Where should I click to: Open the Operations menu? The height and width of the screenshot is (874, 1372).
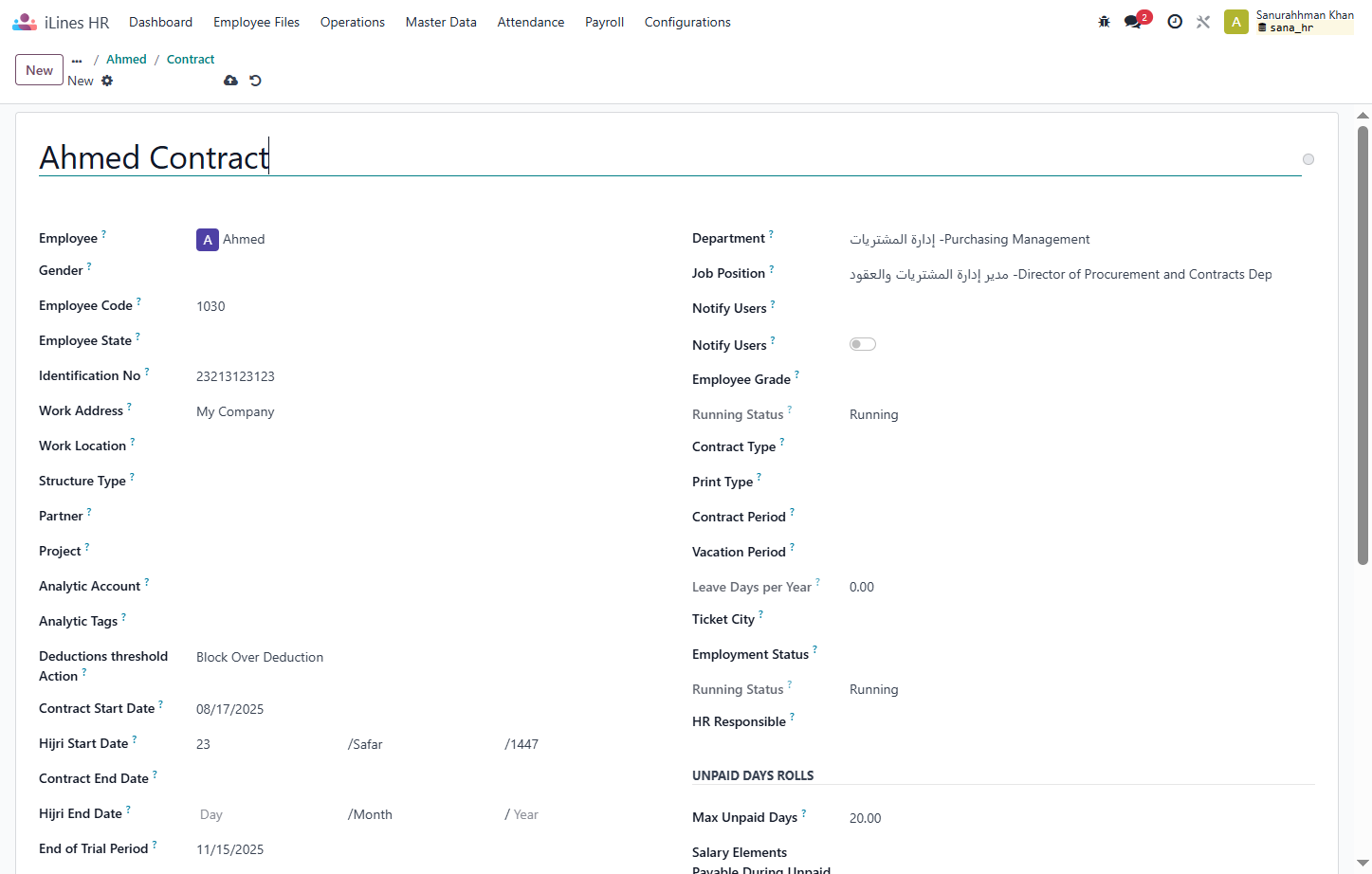(x=353, y=22)
